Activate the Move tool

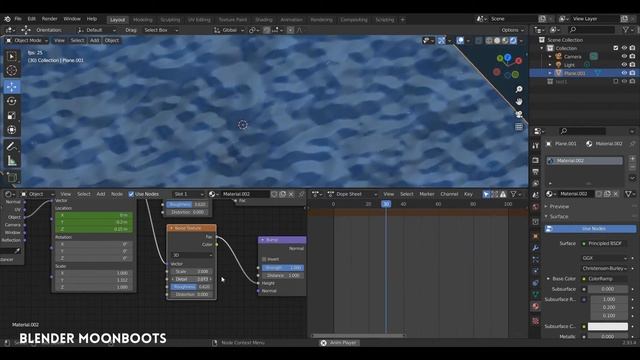pyautogui.click(x=11, y=87)
